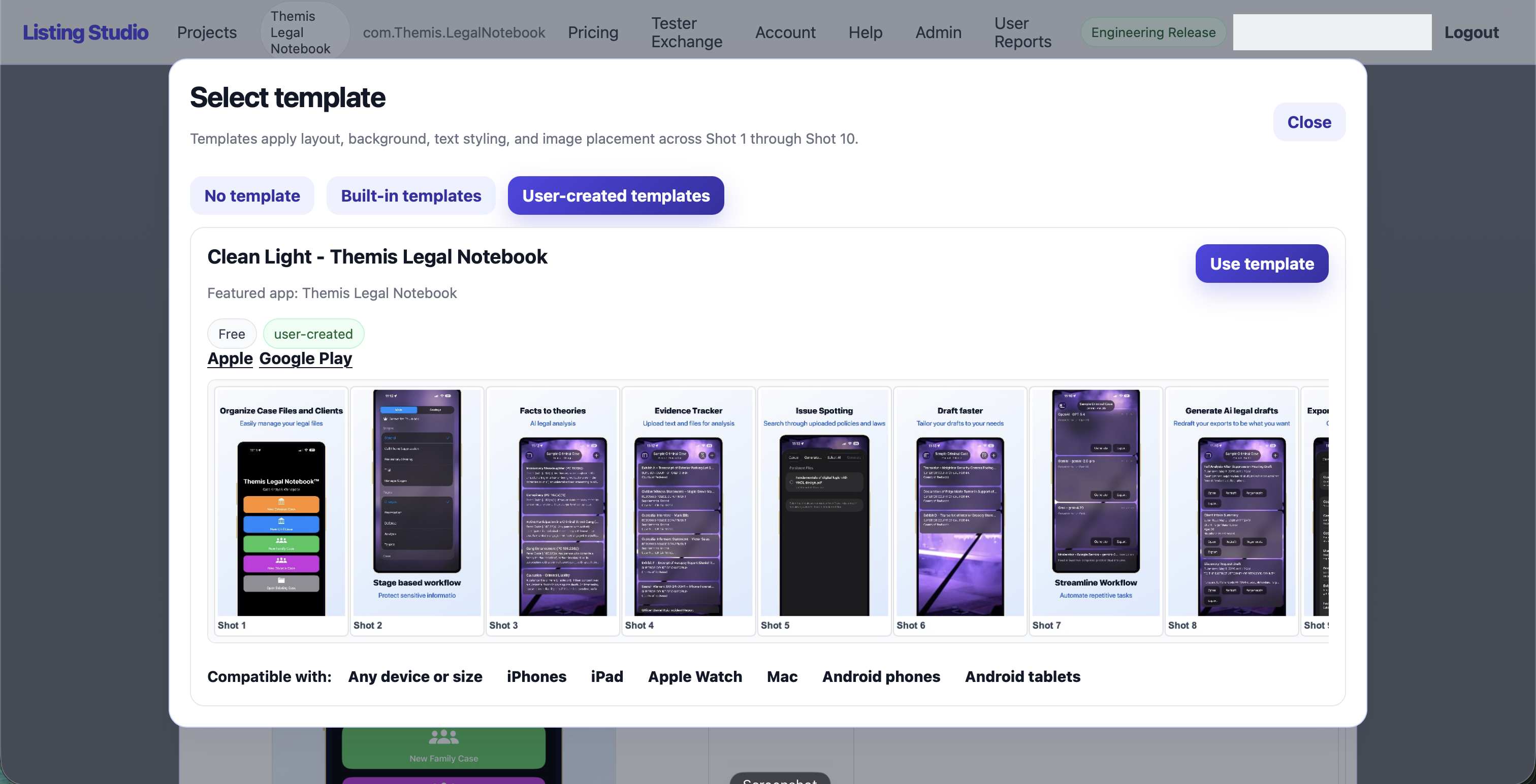Click the Apple Watch compatibility label
The height and width of the screenshot is (784, 1536).
(695, 677)
